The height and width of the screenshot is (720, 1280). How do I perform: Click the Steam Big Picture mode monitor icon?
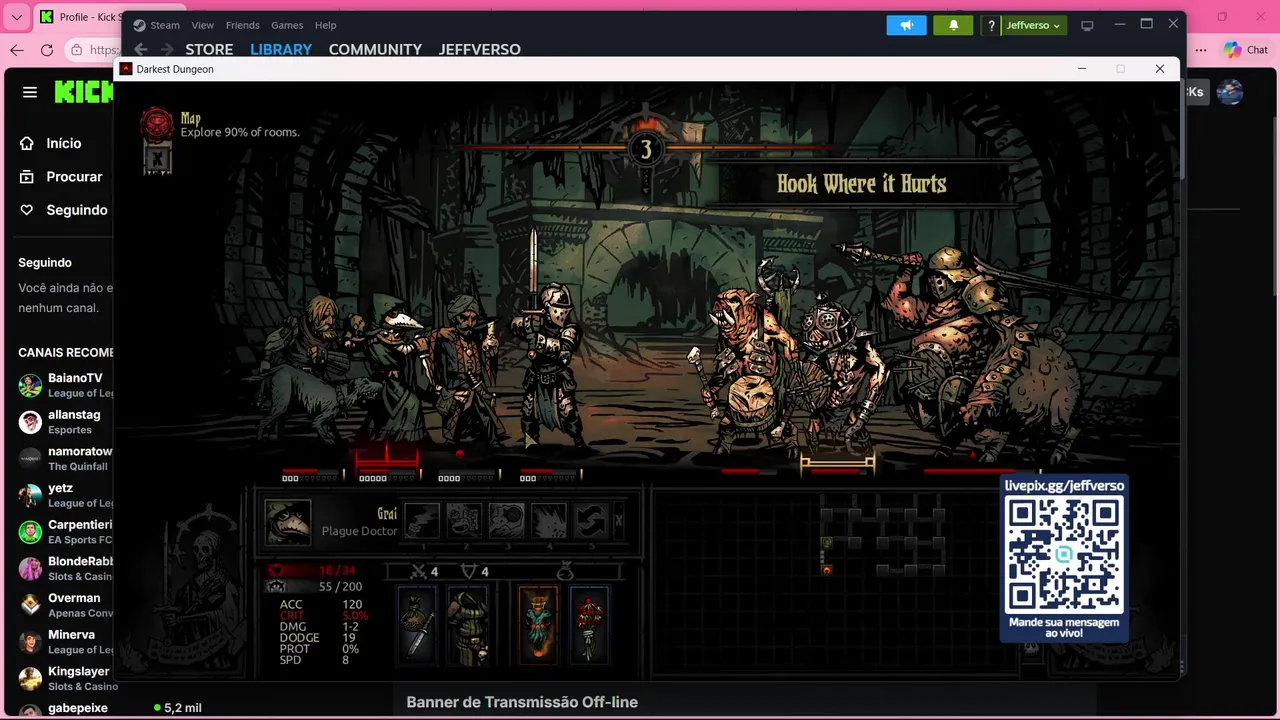point(1088,25)
